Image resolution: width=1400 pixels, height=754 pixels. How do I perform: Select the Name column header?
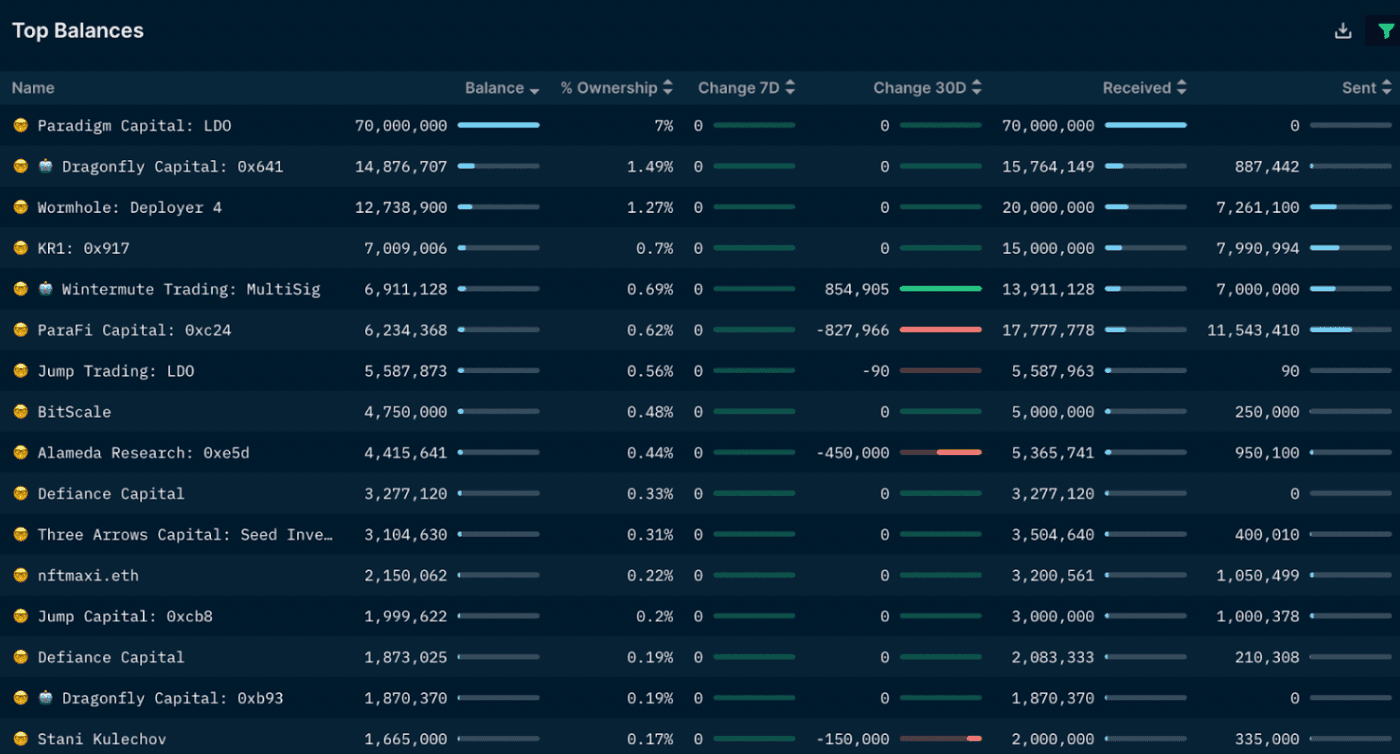pyautogui.click(x=32, y=88)
